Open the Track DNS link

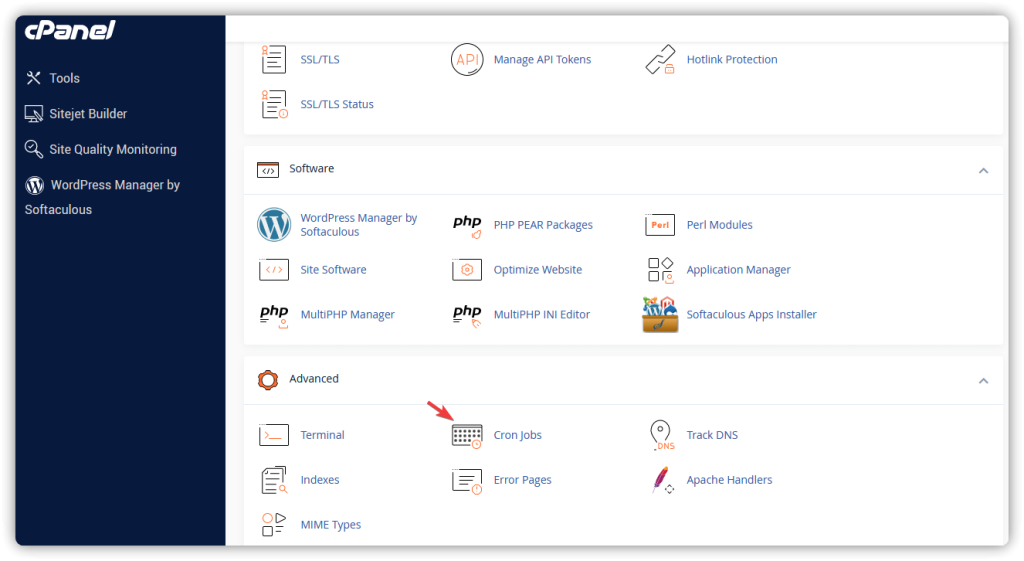(x=712, y=435)
